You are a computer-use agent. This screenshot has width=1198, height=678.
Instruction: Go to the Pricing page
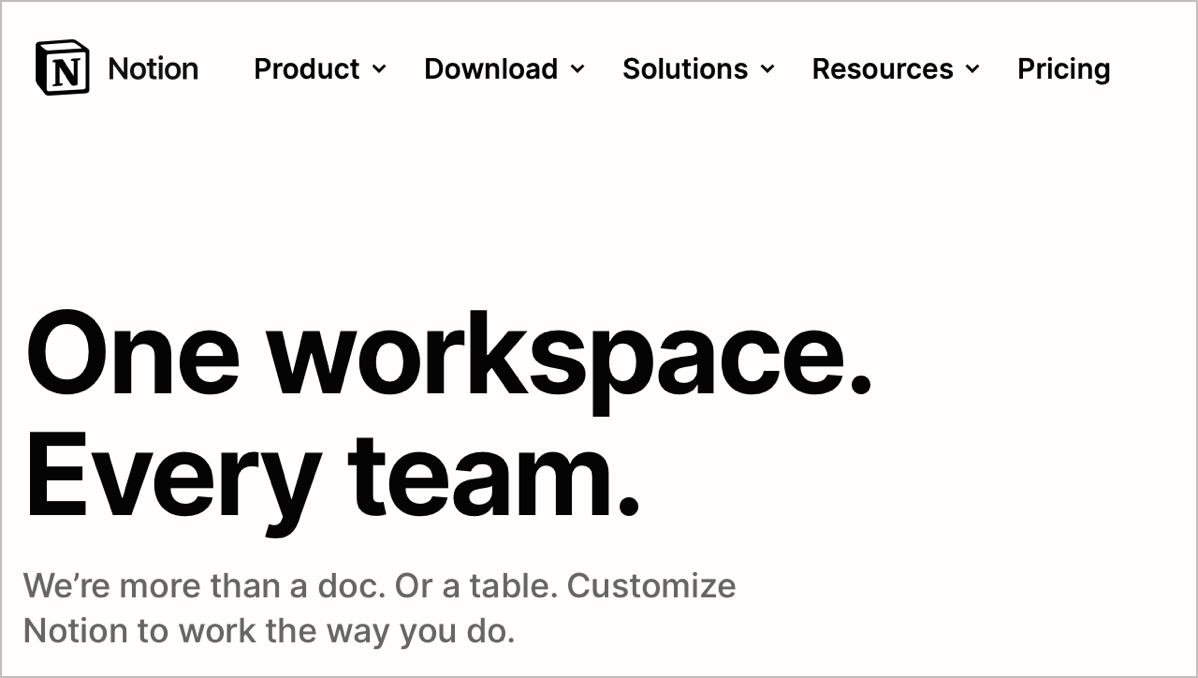coord(1063,69)
